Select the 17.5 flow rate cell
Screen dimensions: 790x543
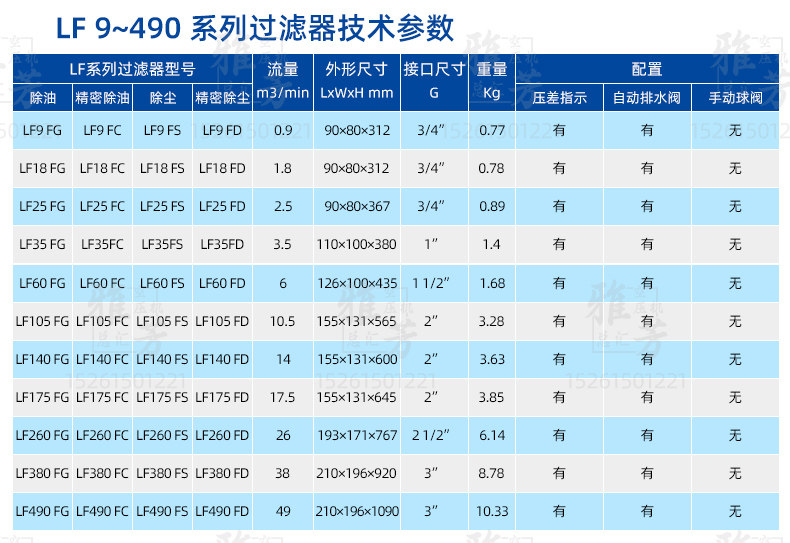(283, 397)
